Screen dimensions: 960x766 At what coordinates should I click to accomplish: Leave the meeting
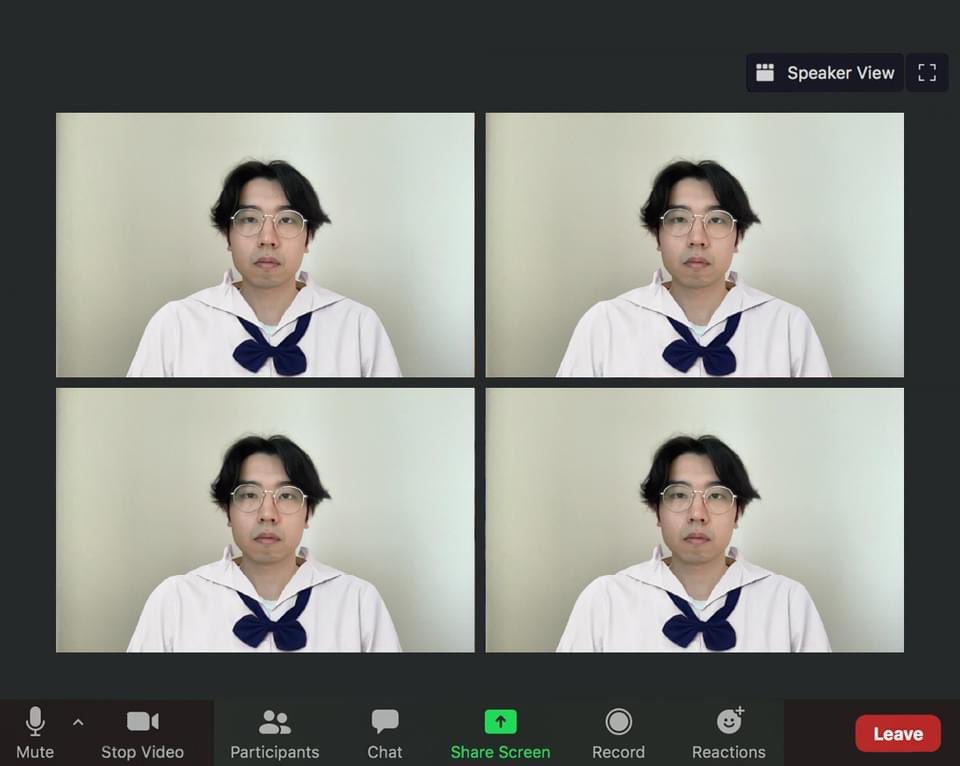[898, 733]
